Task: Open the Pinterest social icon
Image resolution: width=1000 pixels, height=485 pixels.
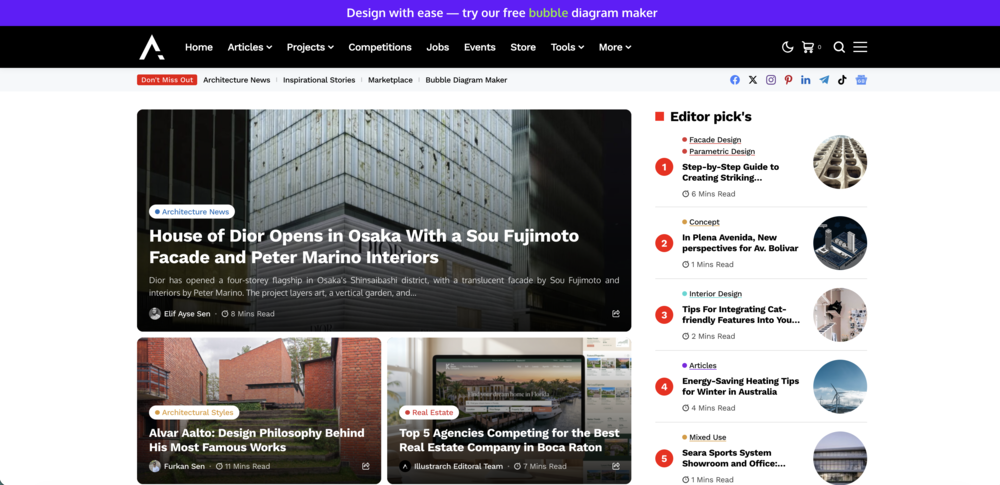Action: point(789,80)
